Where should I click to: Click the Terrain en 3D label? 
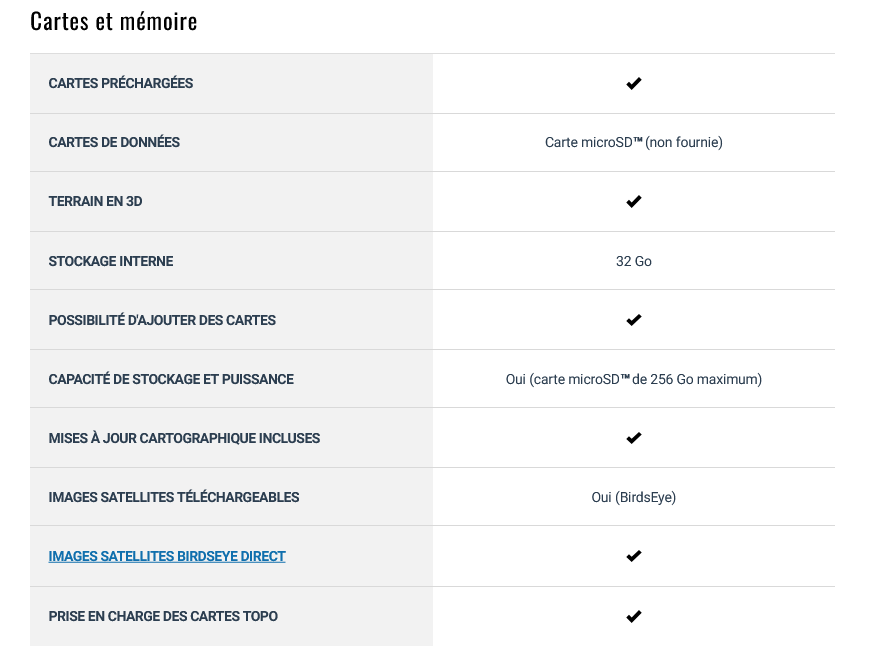tap(95, 202)
